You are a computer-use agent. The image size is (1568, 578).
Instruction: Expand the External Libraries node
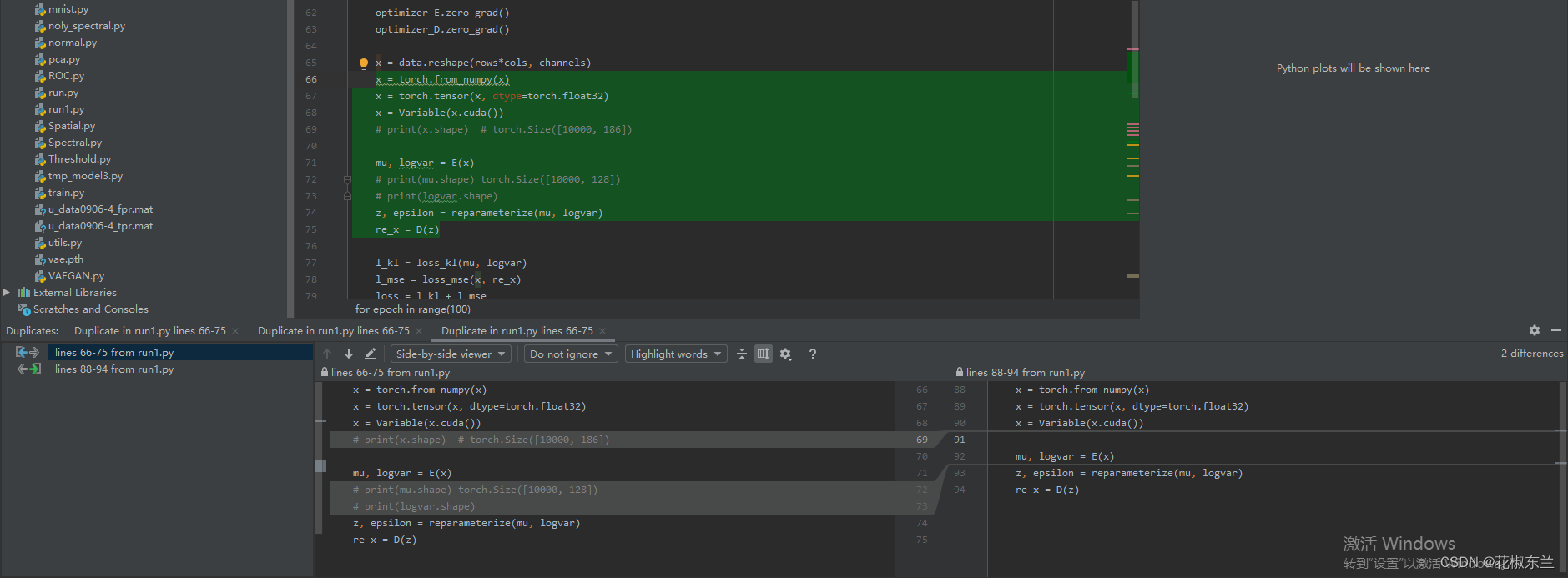(x=7, y=293)
